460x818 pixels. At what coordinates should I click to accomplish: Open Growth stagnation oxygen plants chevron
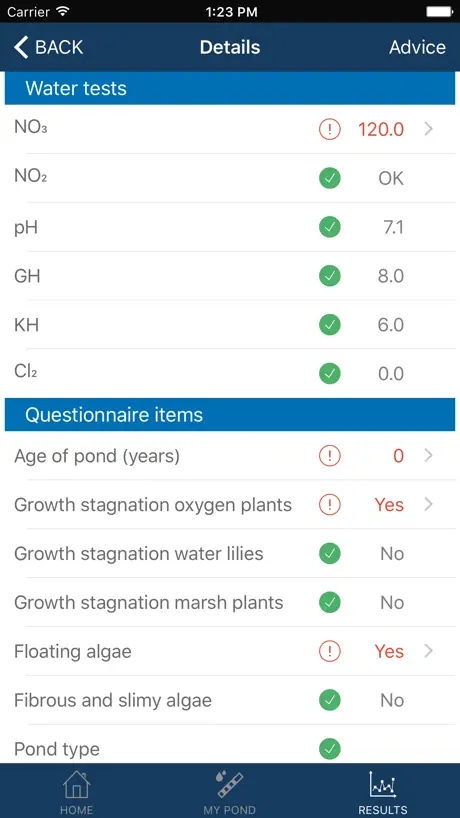click(x=429, y=504)
